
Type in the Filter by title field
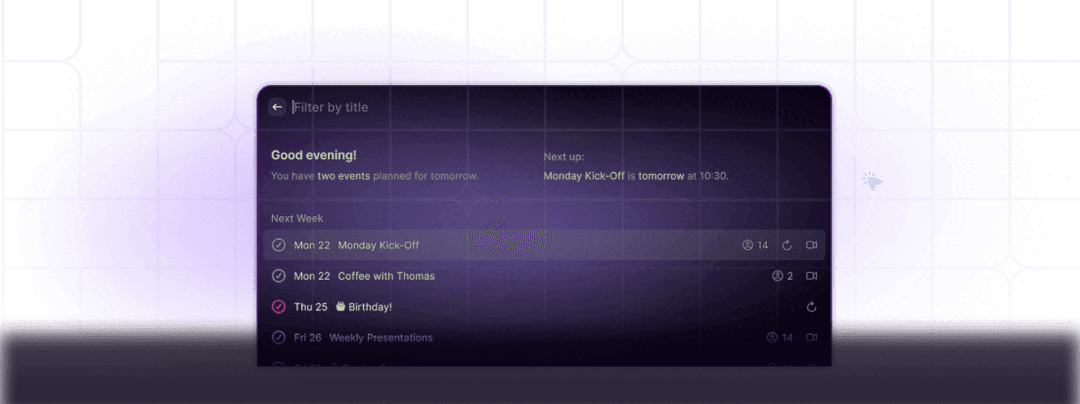pos(500,107)
